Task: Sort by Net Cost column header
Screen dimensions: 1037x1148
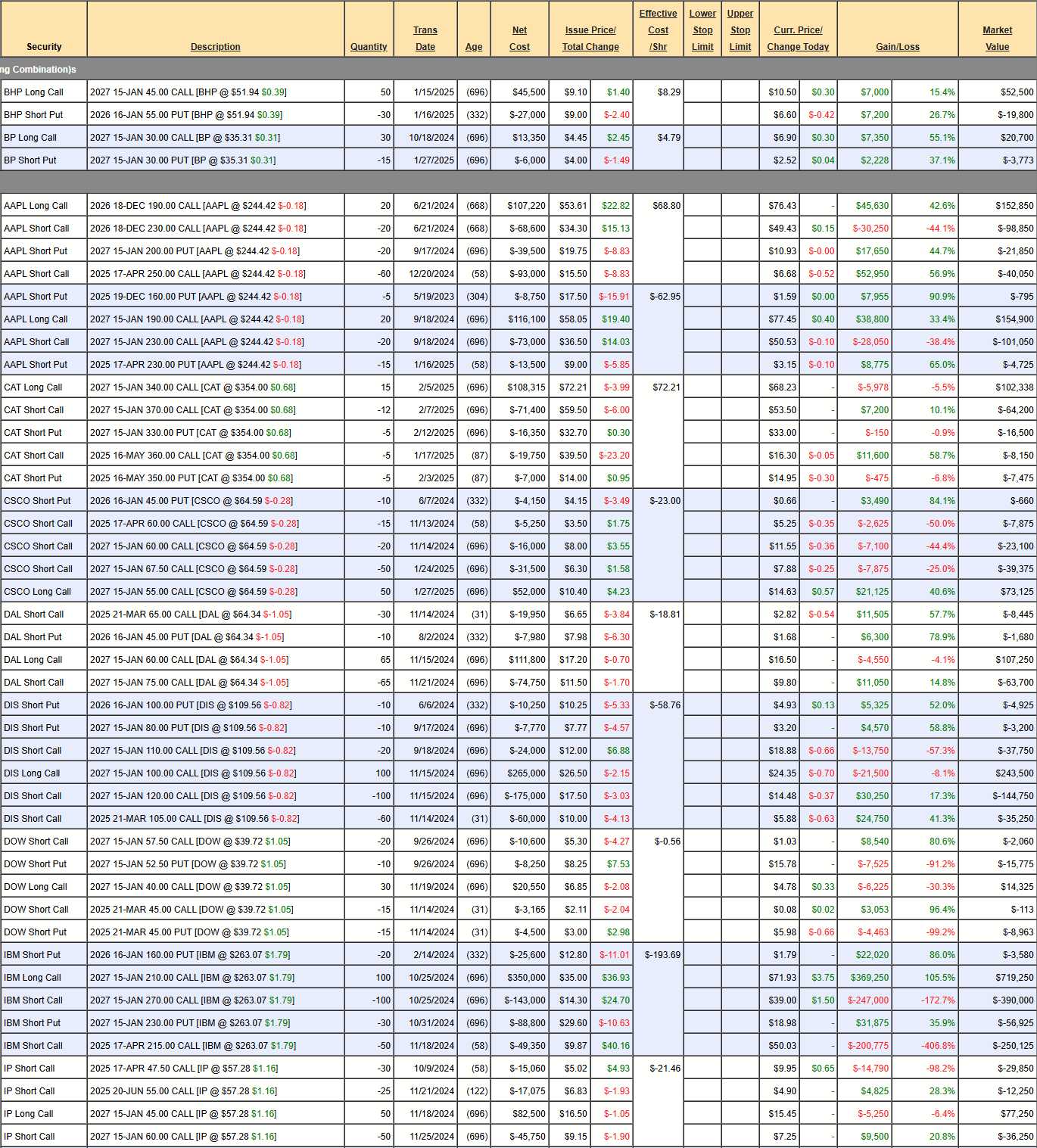Action: (519, 39)
